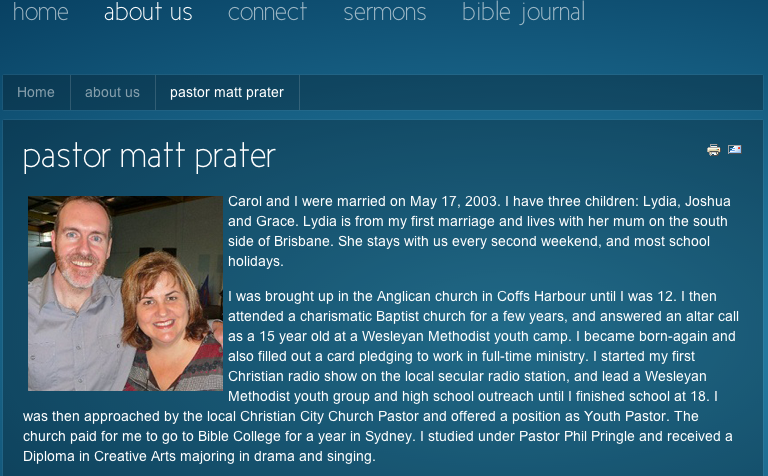Click the Home breadcrumb link
Viewport: 768px width, 476px height.
[x=36, y=92]
